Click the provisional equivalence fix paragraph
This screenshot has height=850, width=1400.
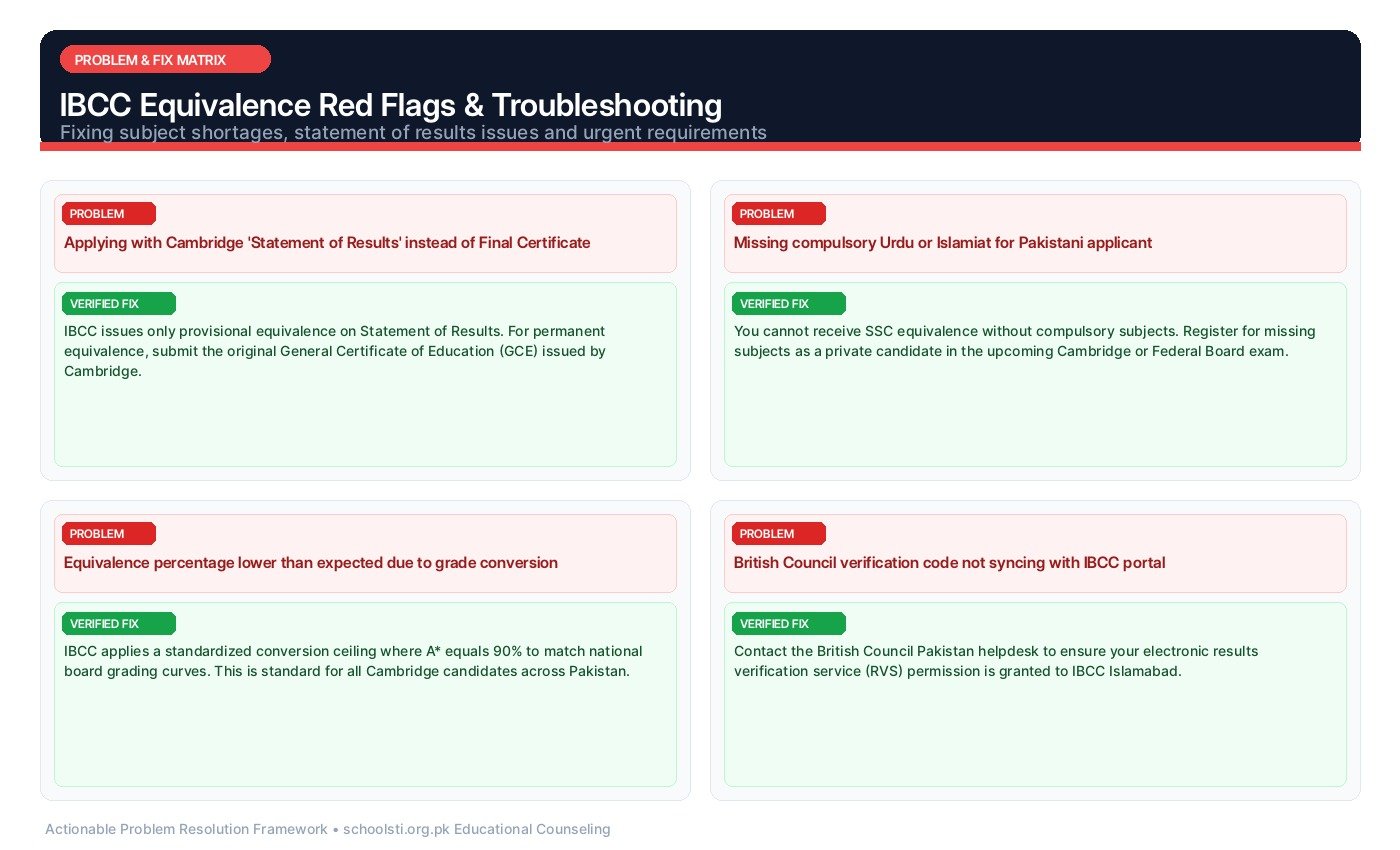pos(335,351)
